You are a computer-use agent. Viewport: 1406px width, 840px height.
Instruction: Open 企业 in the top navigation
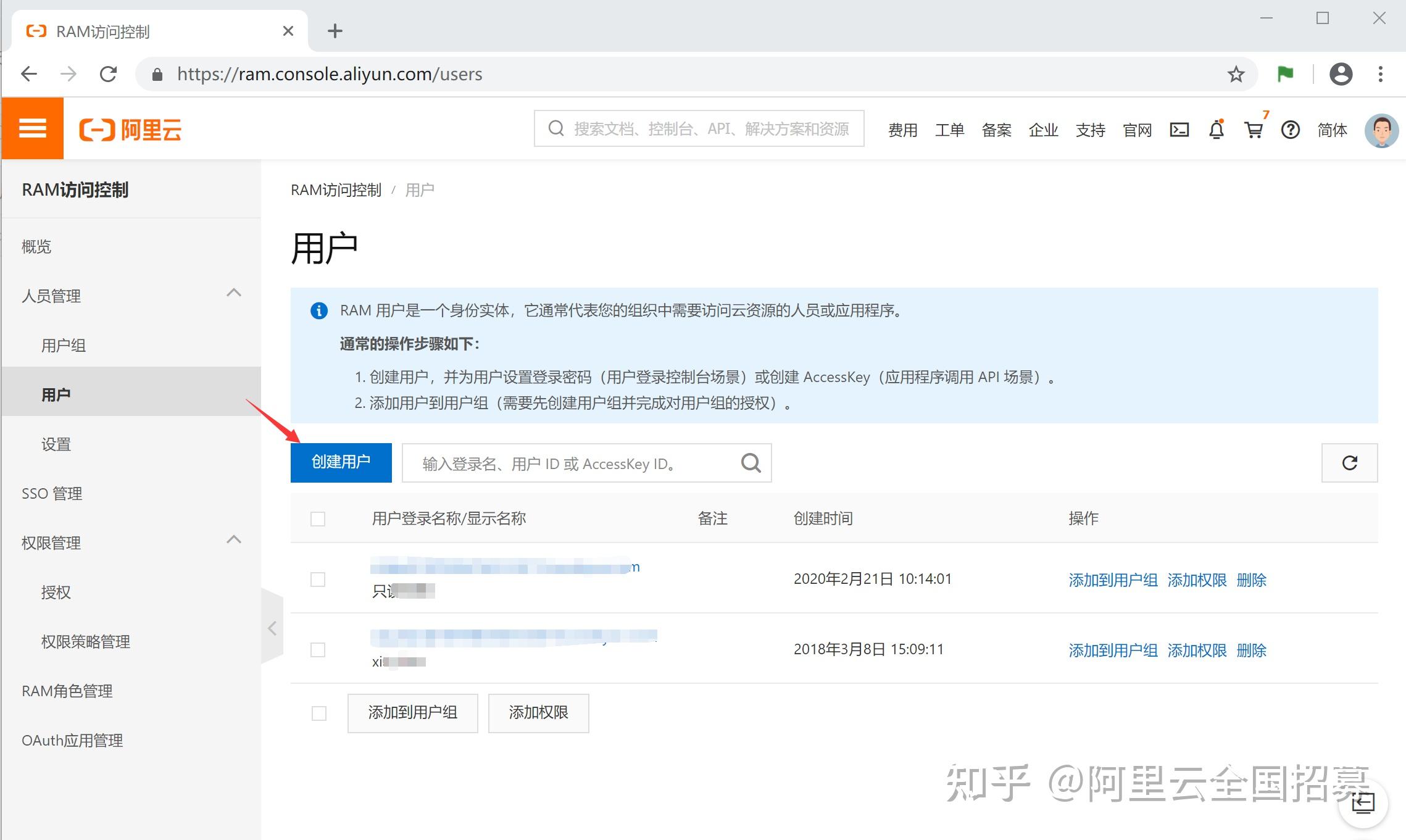point(1044,130)
